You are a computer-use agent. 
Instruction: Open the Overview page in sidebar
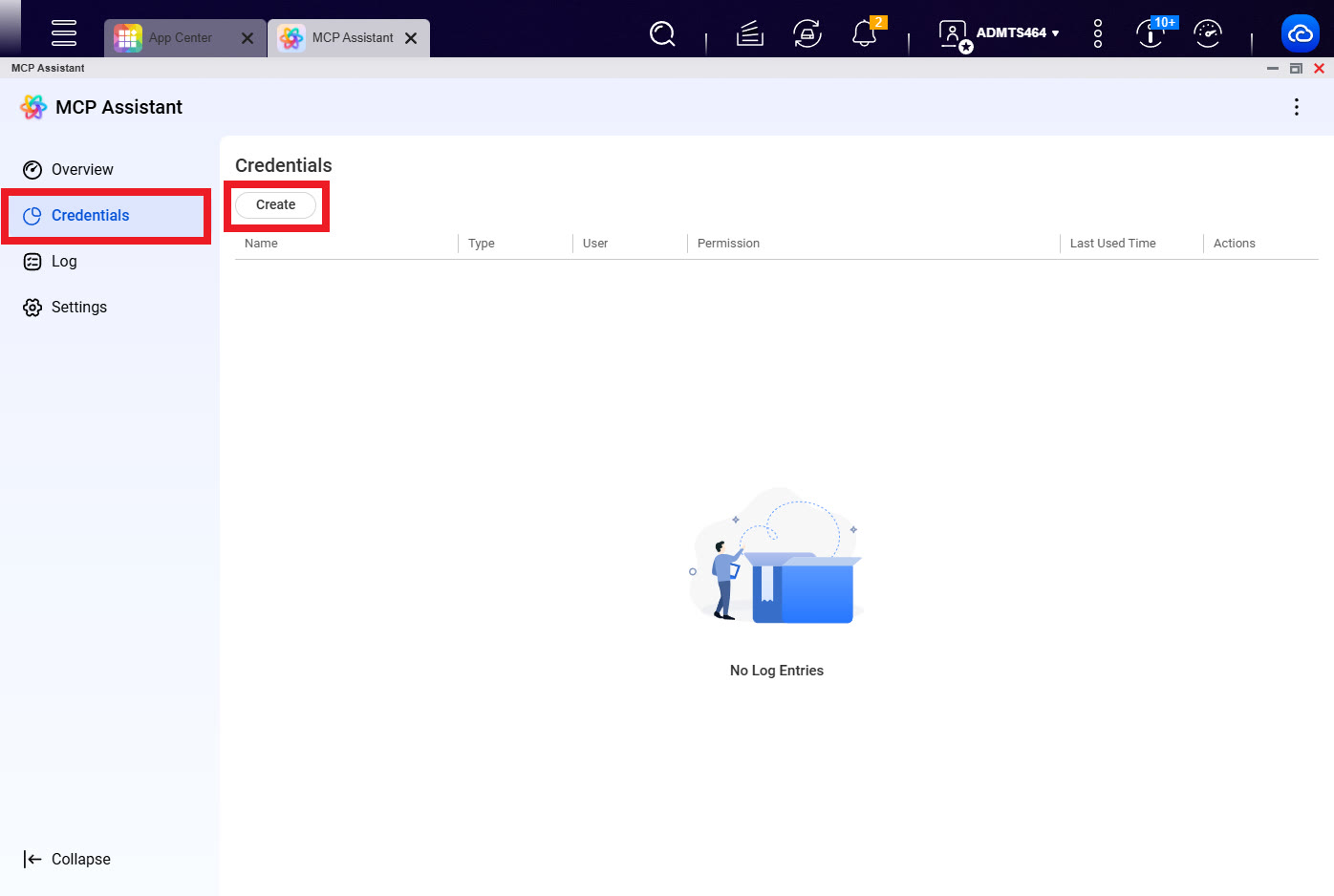coord(82,170)
